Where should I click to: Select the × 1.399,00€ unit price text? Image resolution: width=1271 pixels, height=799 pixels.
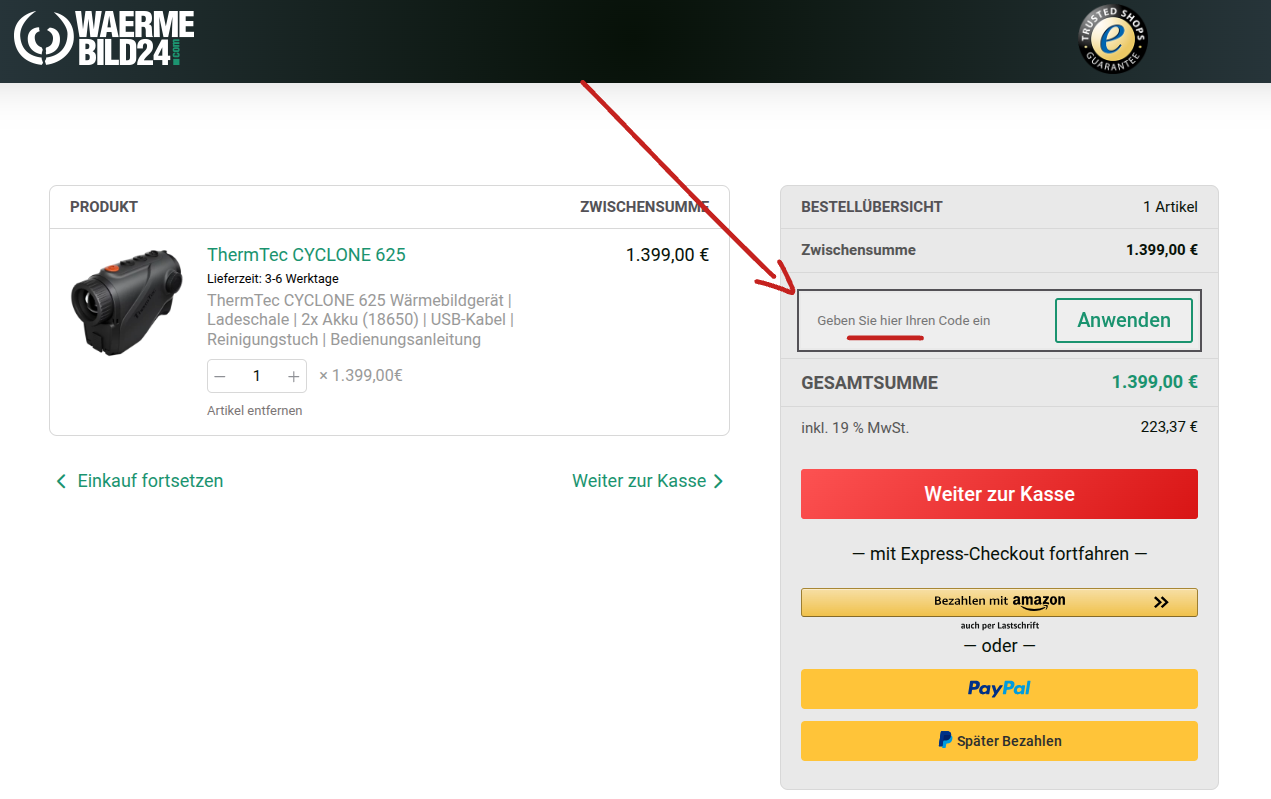point(360,376)
